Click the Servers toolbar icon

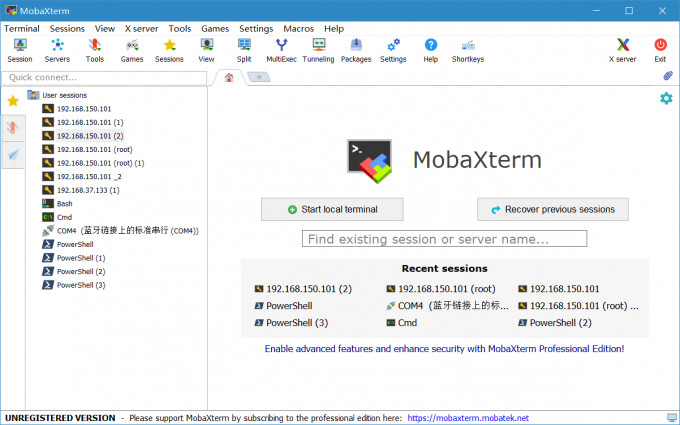[x=57, y=50]
